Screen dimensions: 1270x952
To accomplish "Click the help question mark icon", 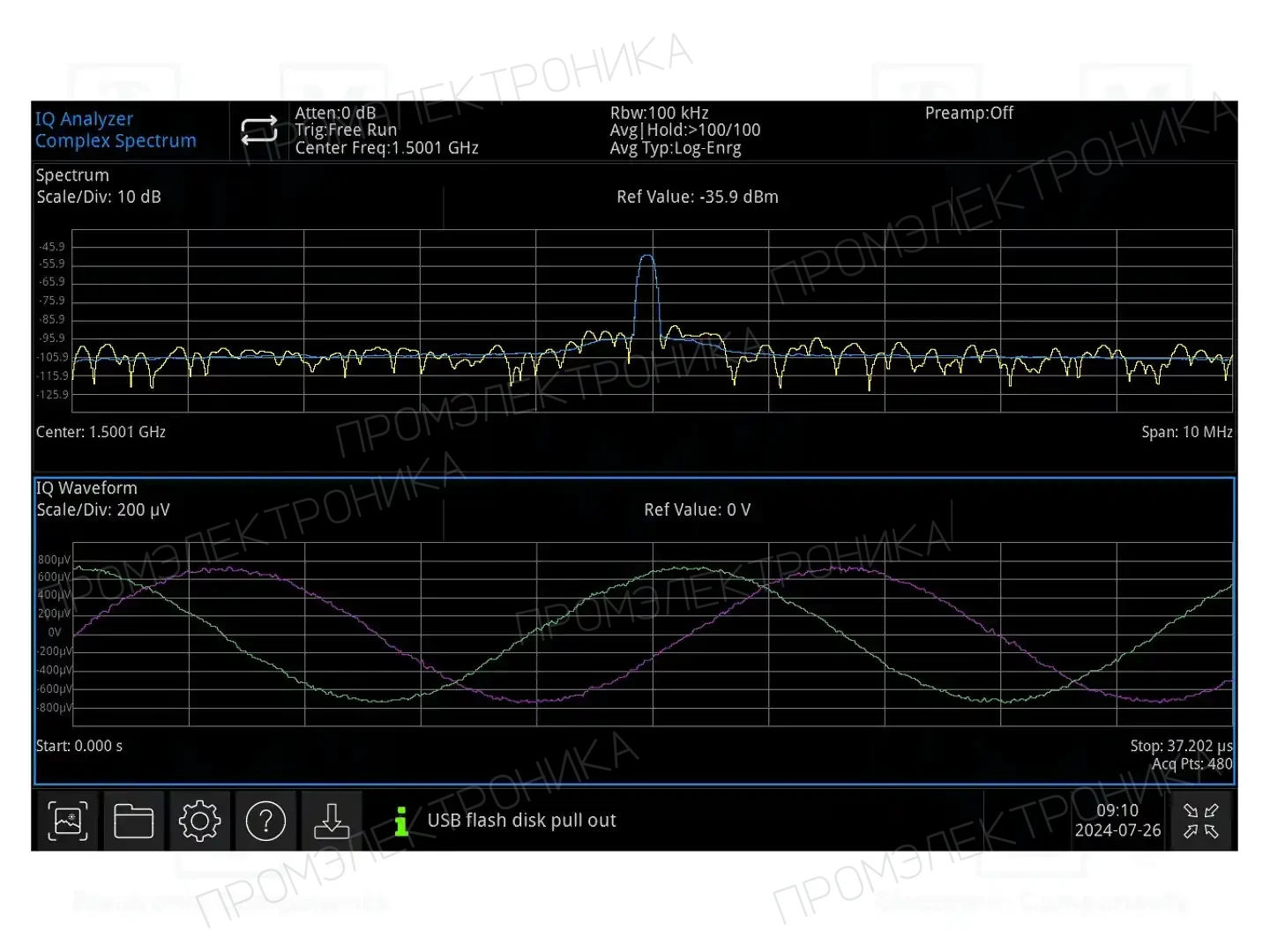I will coord(265,821).
